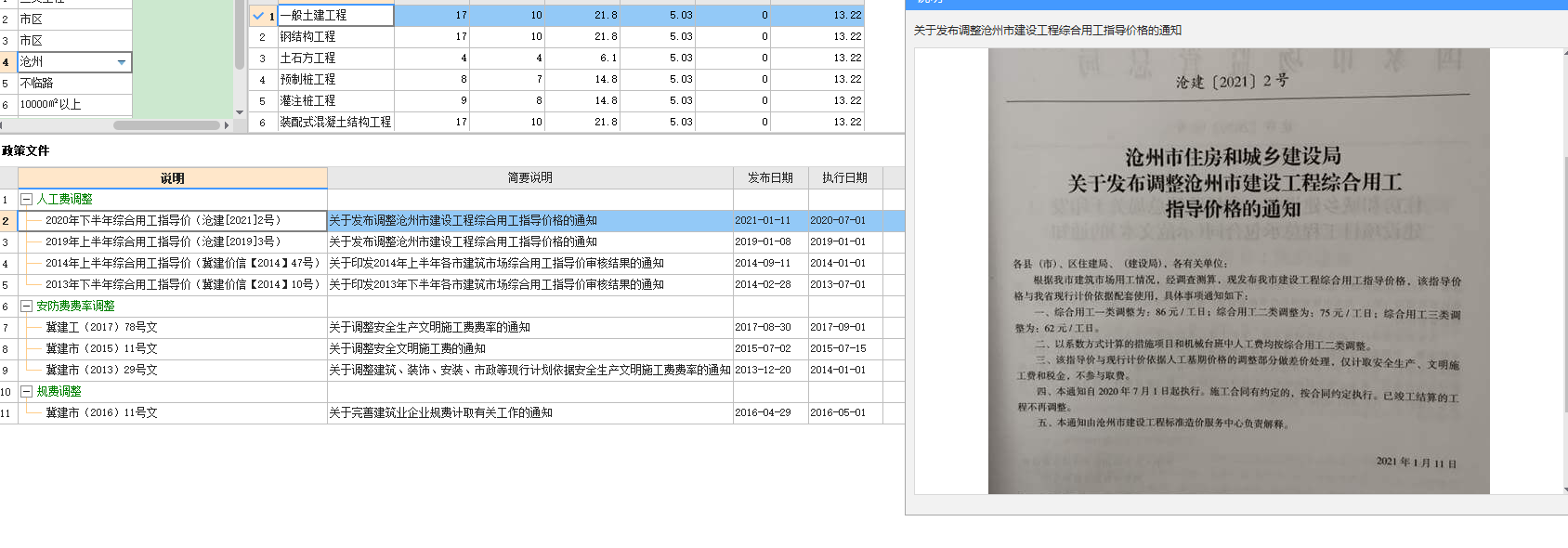Select 2013年下半年综合用工指导价 row
The width and height of the screenshot is (1568, 548).
coord(451,284)
